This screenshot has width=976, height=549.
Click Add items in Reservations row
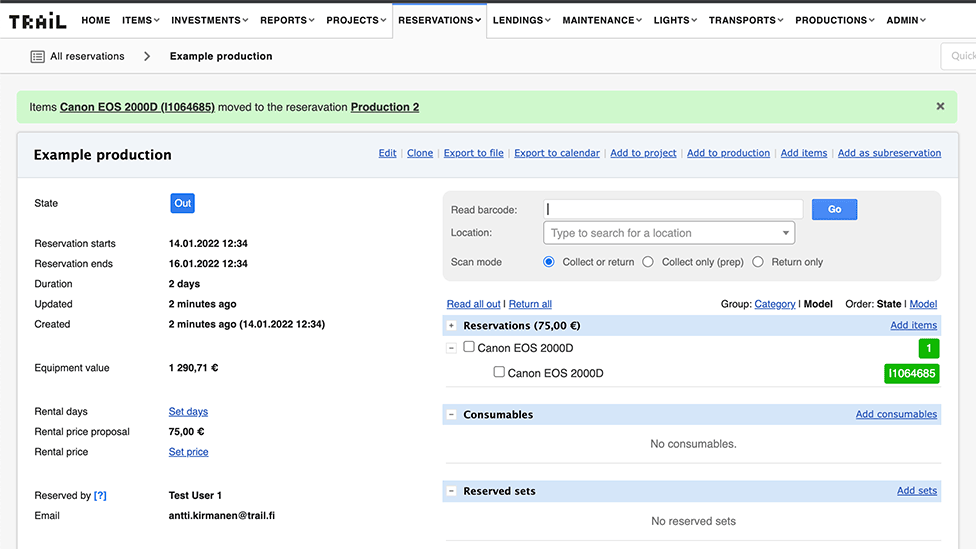pyautogui.click(x=913, y=325)
